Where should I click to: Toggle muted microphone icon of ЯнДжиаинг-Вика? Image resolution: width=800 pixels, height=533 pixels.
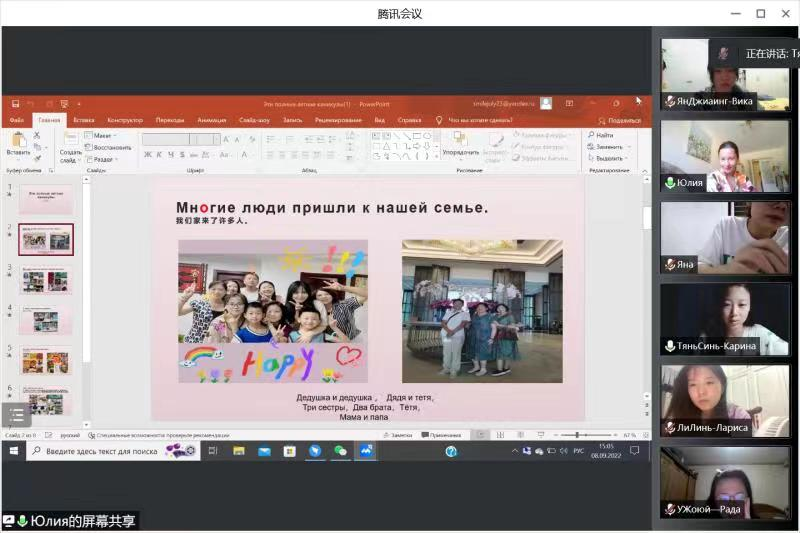pyautogui.click(x=670, y=101)
